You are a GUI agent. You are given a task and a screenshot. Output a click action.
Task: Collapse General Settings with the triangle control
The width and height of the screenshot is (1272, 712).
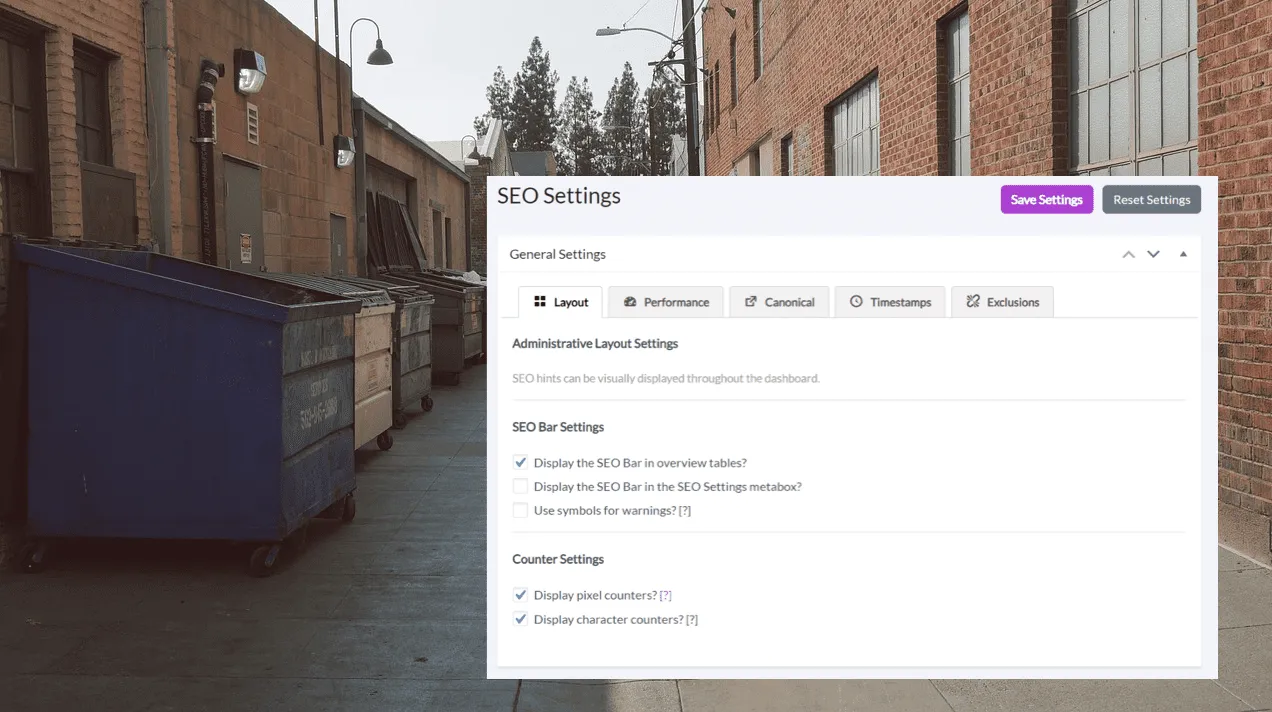pyautogui.click(x=1183, y=253)
